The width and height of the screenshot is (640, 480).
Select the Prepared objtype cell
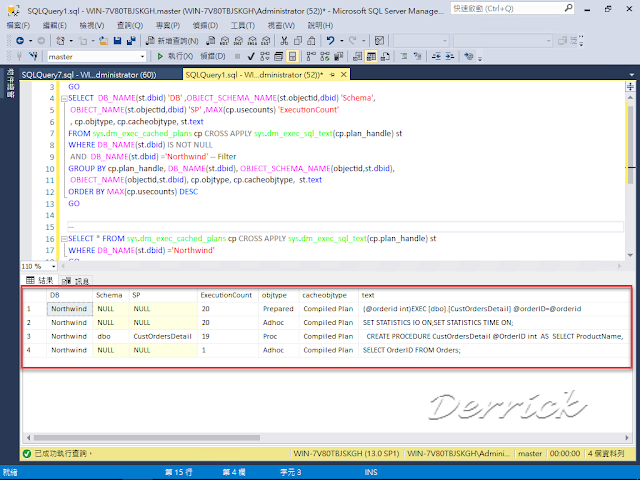click(x=278, y=309)
